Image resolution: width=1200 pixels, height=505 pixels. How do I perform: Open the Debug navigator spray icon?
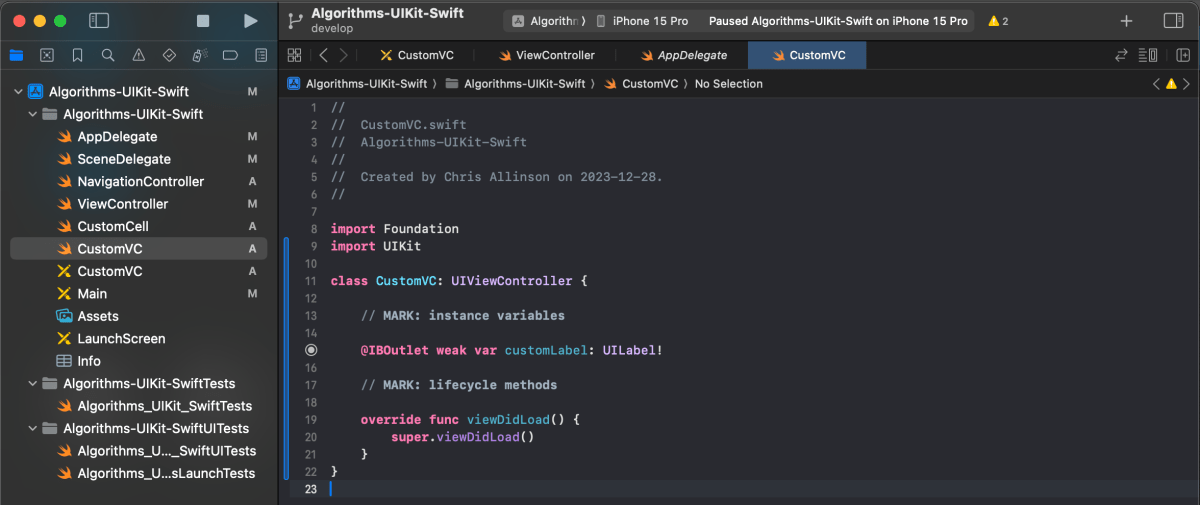[x=199, y=55]
